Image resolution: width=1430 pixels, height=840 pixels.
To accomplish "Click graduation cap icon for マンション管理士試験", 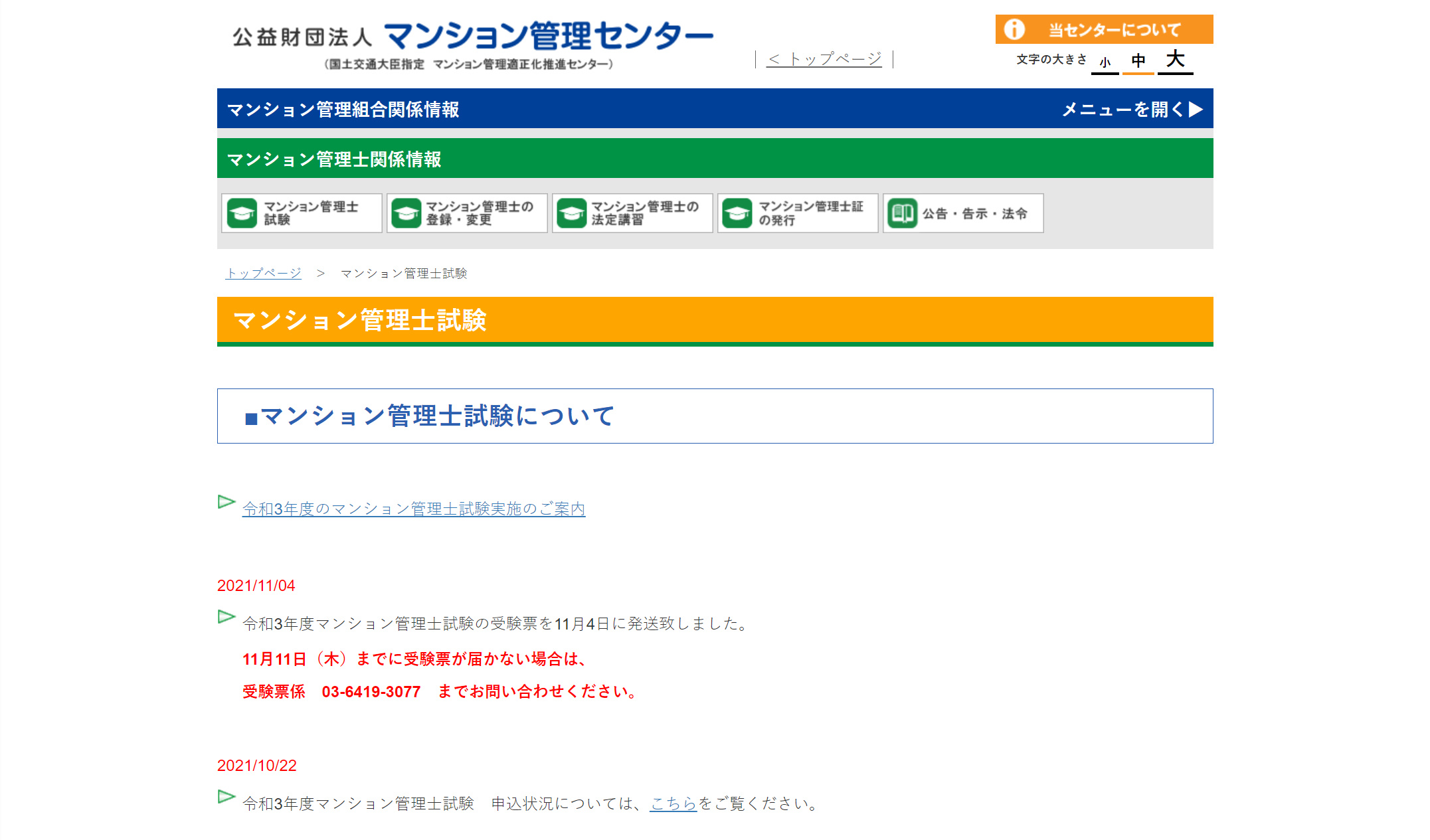I will 242,213.
